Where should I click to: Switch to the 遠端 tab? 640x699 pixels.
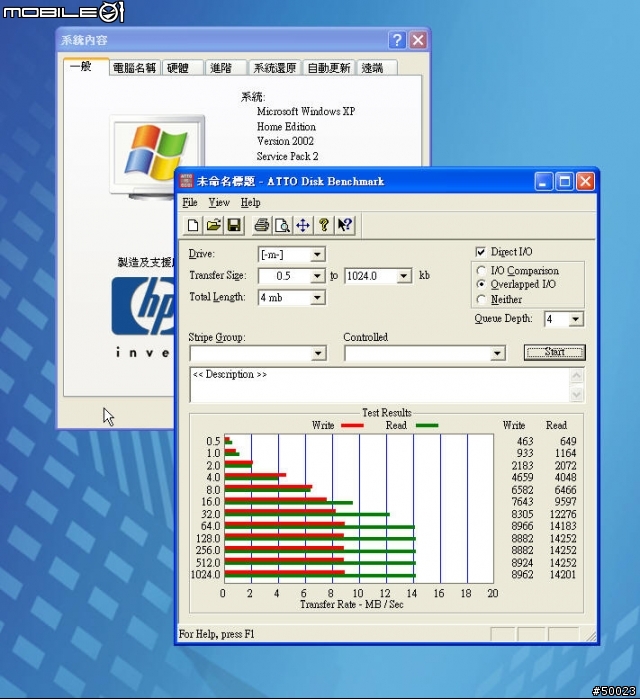(377, 68)
